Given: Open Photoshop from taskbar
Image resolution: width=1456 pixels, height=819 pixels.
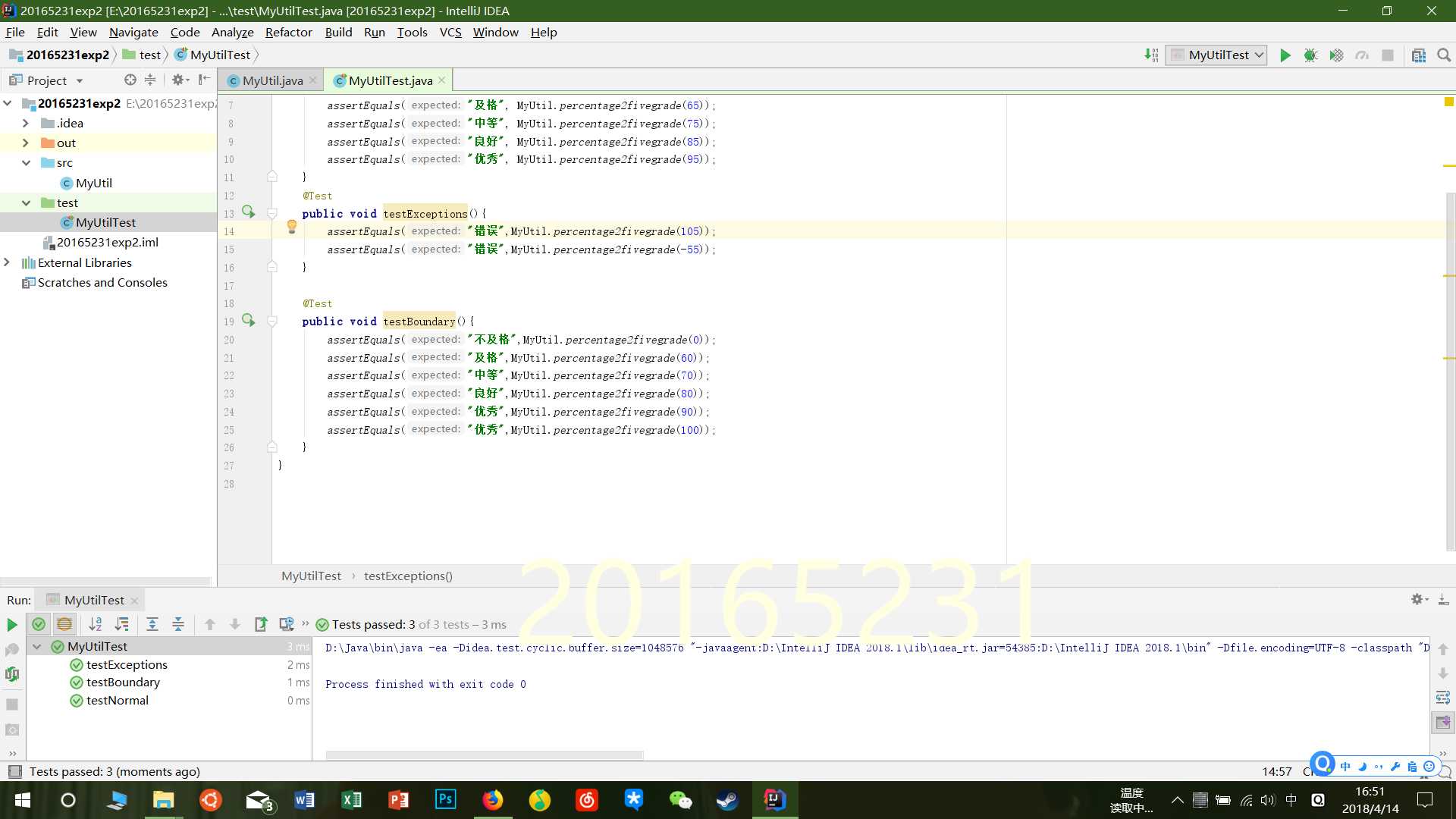Looking at the screenshot, I should coord(445,800).
